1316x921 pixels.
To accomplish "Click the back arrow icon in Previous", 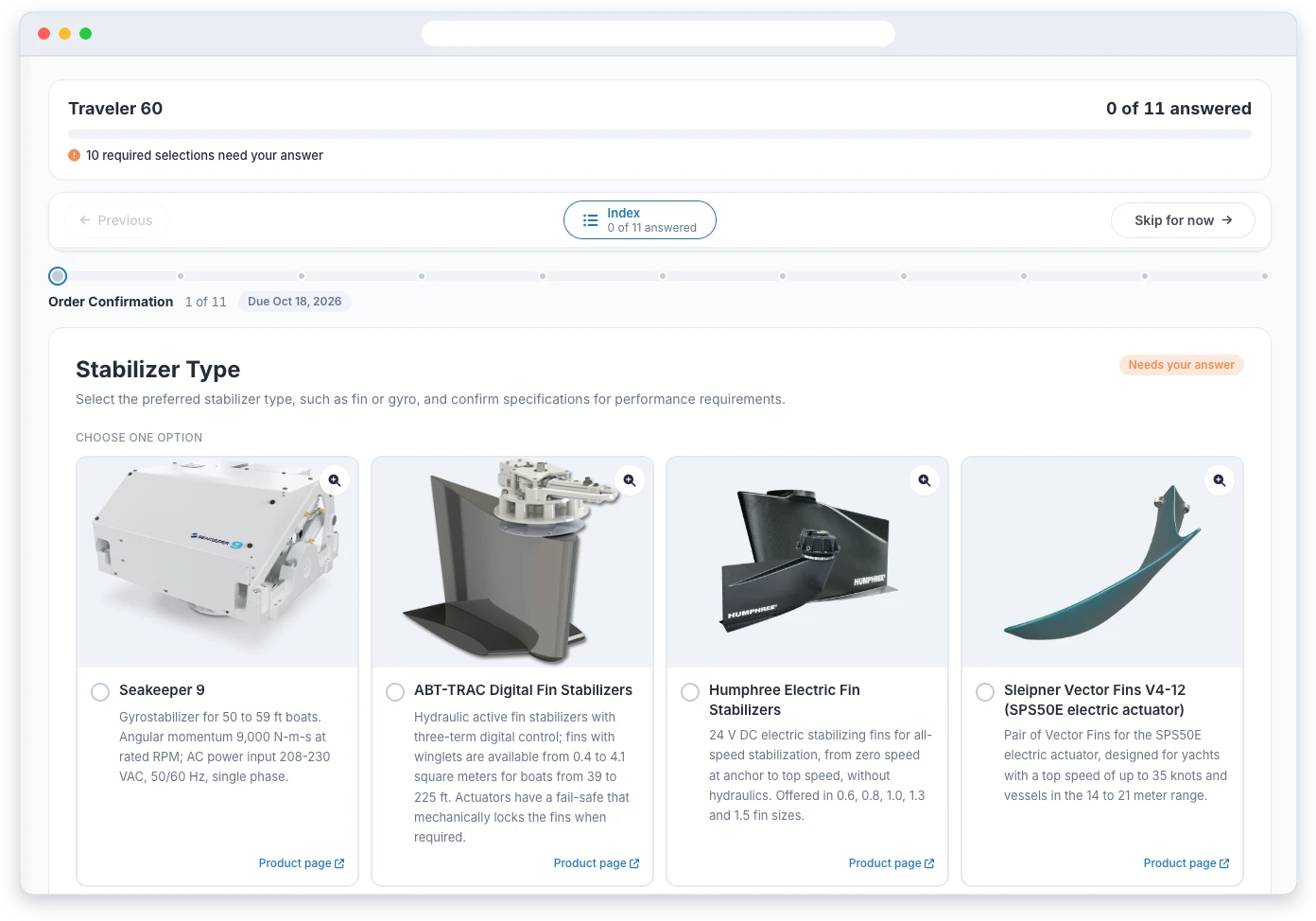I will click(x=85, y=220).
